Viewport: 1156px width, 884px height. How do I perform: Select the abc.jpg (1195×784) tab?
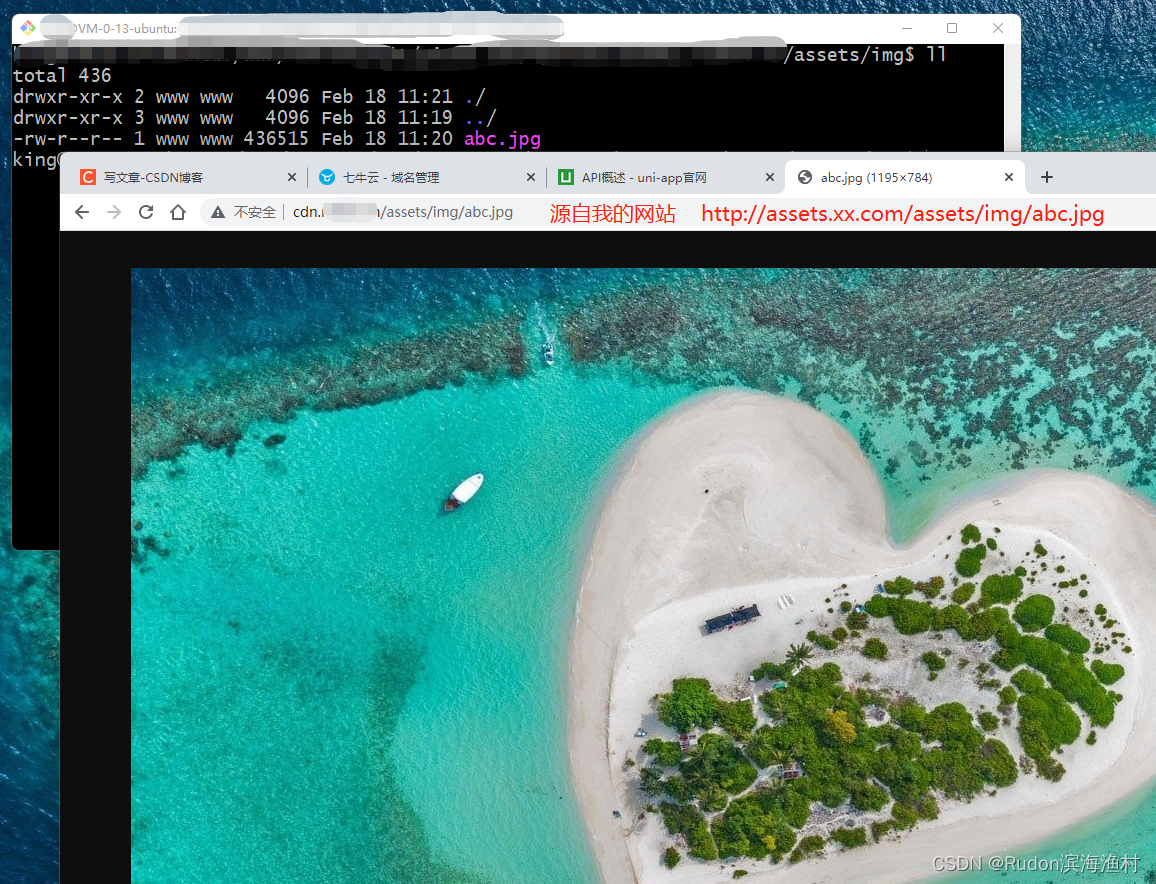(904, 177)
